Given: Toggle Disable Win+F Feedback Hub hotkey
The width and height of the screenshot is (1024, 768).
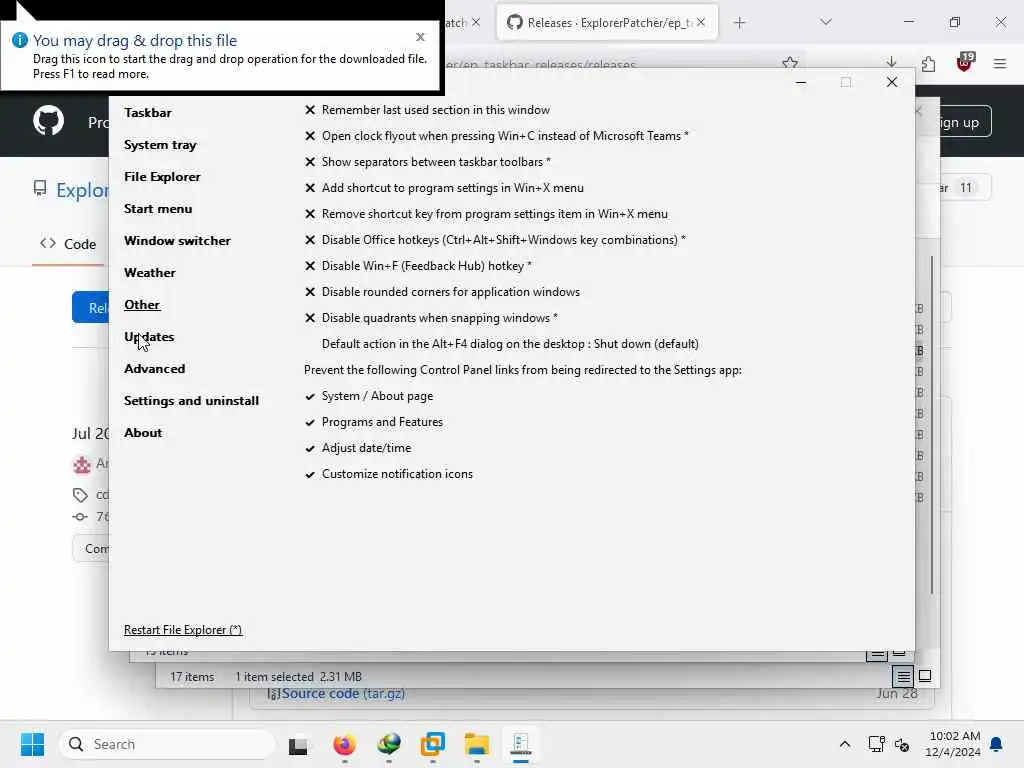Looking at the screenshot, I should pos(418,266).
